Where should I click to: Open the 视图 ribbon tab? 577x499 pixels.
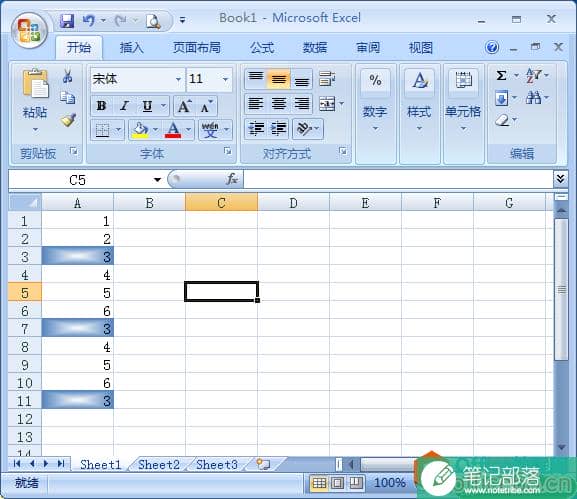(x=421, y=48)
